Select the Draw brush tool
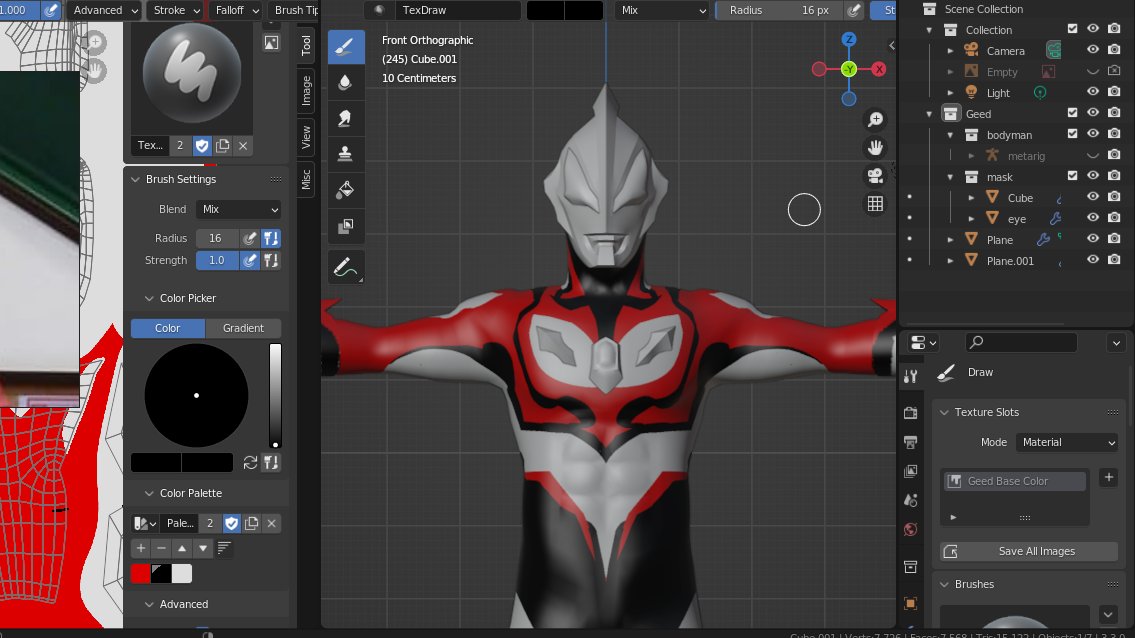1135x638 pixels. click(x=346, y=47)
